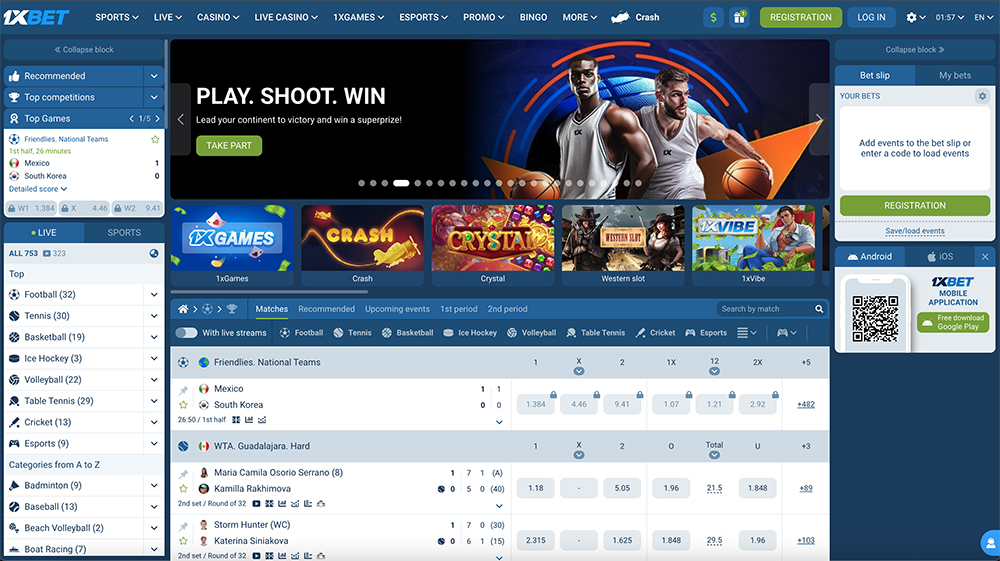
Task: Select the Android app tab
Action: [870, 256]
